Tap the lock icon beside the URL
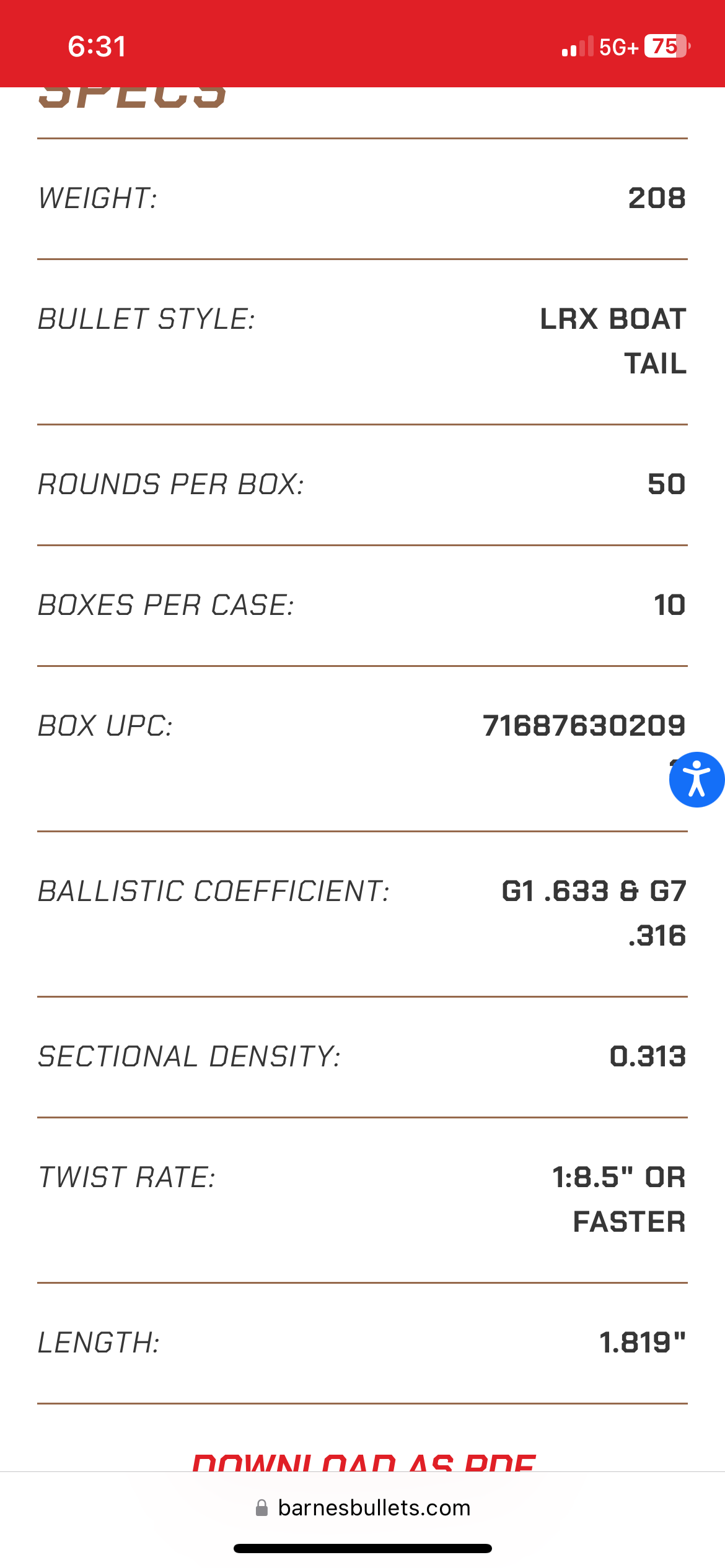Image resolution: width=725 pixels, height=1568 pixels. tap(262, 1508)
